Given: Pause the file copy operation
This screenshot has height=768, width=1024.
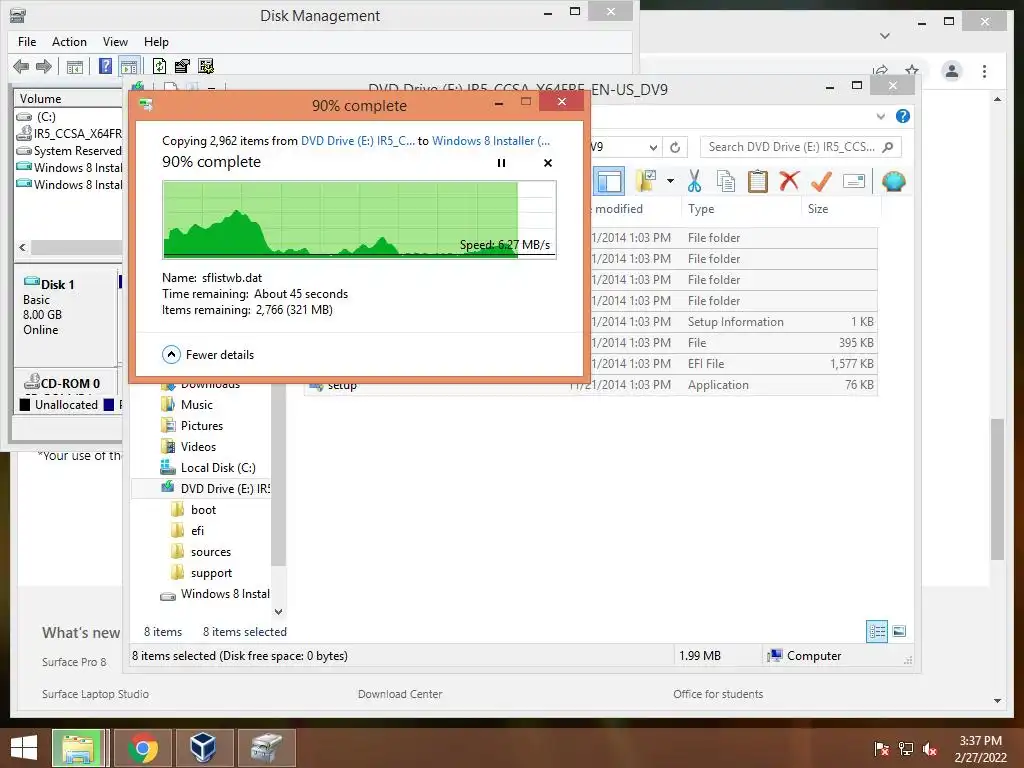Looking at the screenshot, I should coord(502,163).
